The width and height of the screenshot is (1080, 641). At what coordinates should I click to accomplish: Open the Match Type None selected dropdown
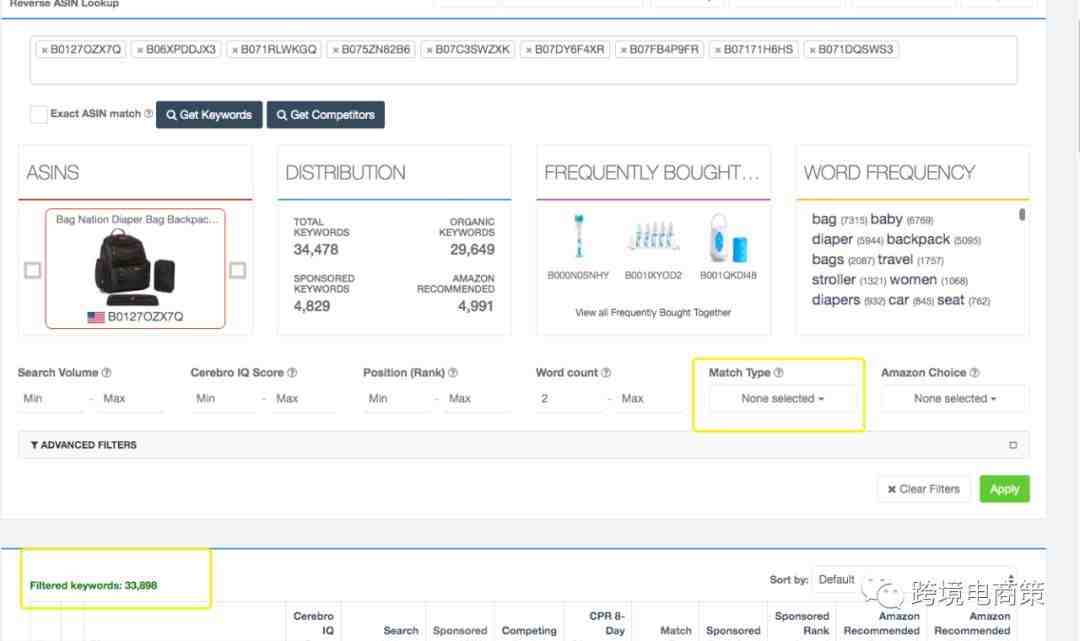click(x=782, y=399)
